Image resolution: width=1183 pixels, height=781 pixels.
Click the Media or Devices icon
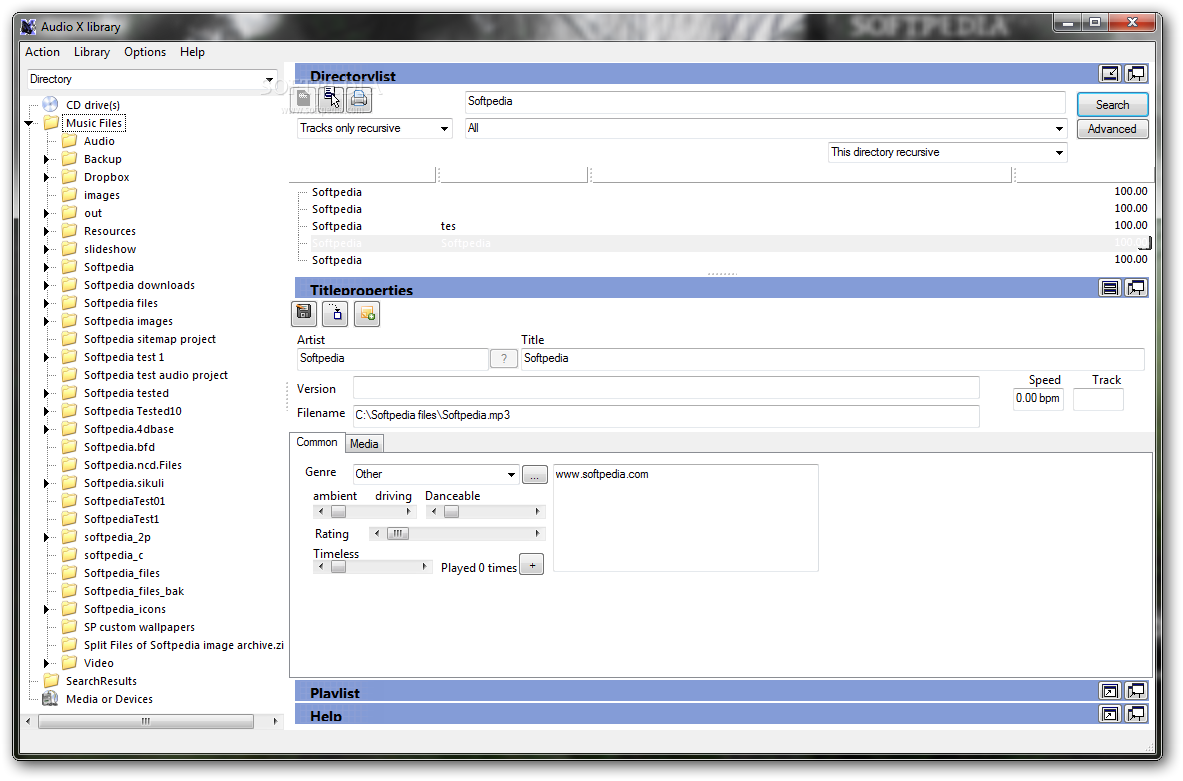click(x=51, y=699)
